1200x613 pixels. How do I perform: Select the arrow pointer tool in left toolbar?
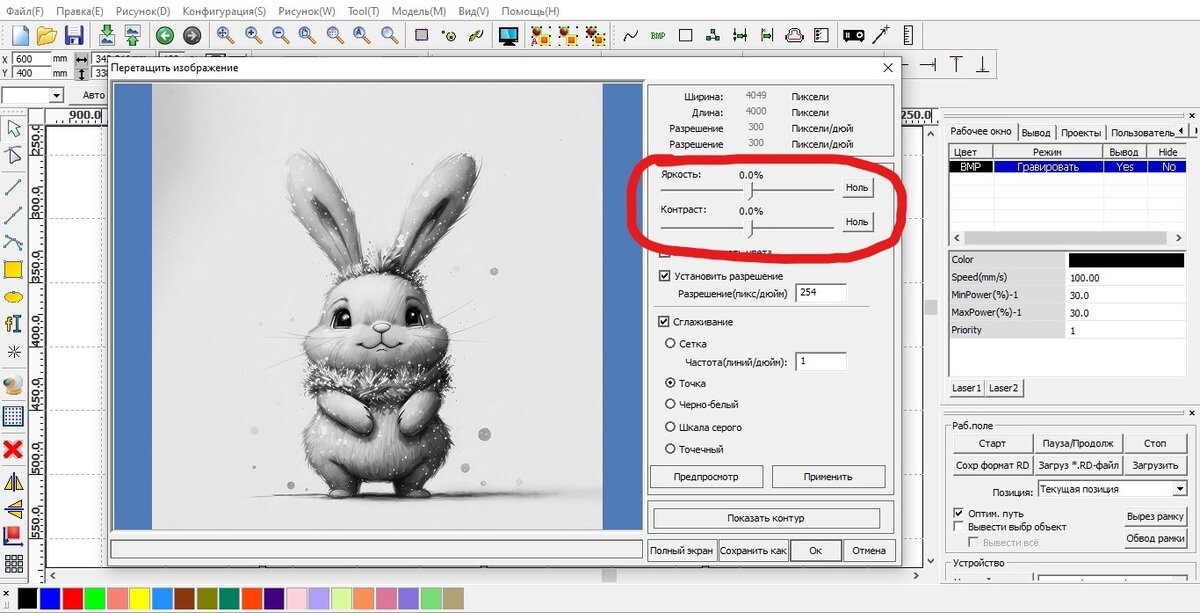tap(13, 129)
